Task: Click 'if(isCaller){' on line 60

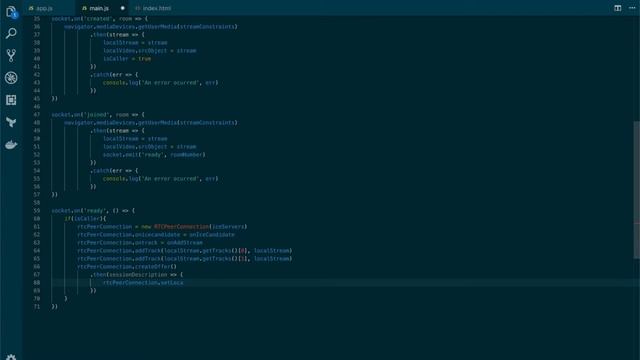Action: coord(85,219)
